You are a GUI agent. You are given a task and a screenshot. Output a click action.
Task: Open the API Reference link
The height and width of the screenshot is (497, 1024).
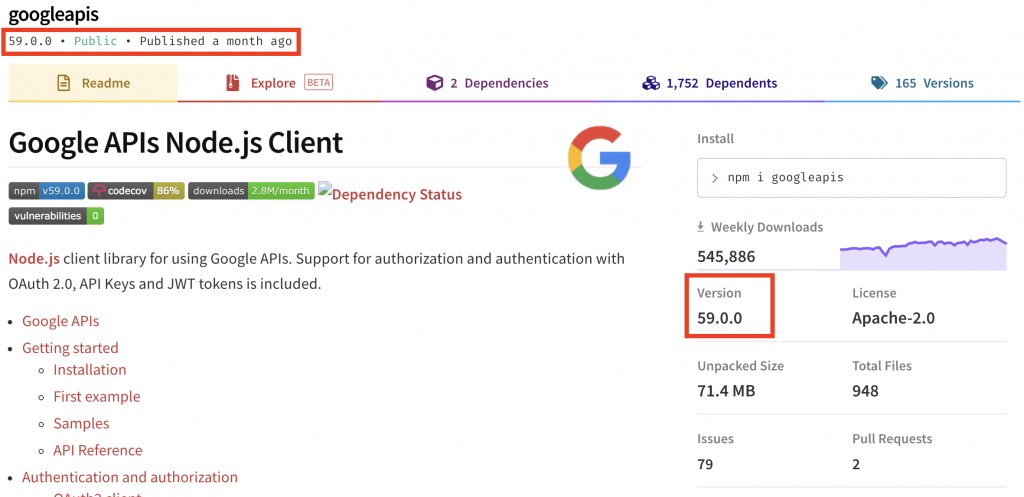click(x=98, y=450)
